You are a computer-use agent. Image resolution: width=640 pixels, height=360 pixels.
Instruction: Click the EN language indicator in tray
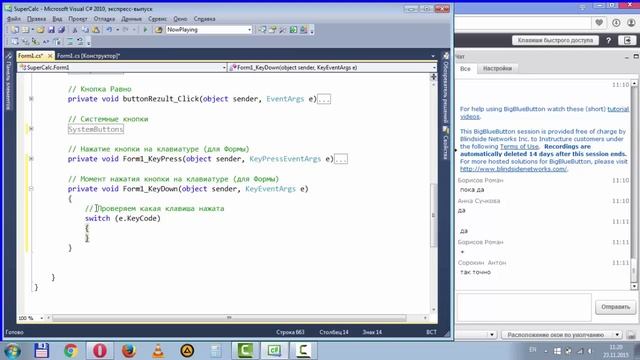tap(532, 350)
